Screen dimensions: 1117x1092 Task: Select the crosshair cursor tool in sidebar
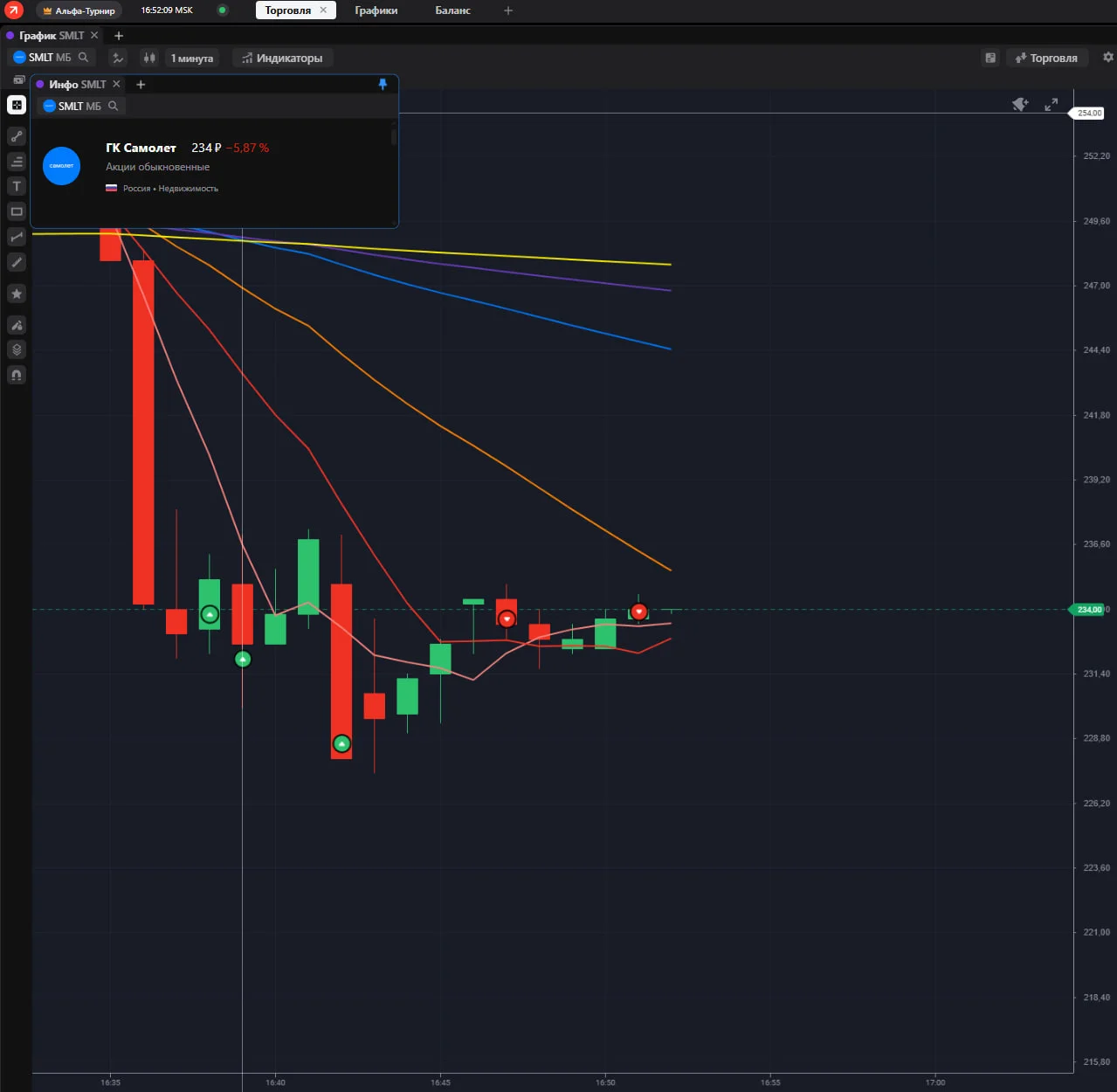(17, 105)
